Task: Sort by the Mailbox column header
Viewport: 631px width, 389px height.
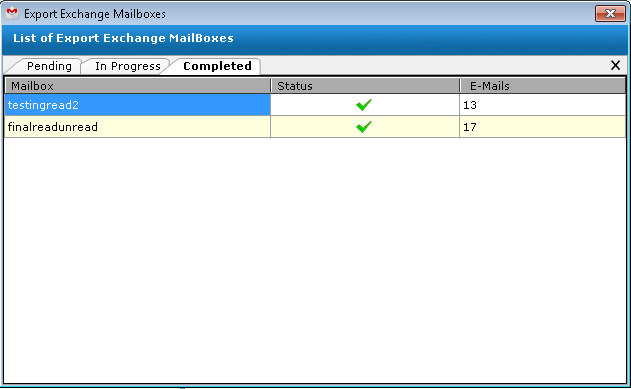Action: [137, 86]
